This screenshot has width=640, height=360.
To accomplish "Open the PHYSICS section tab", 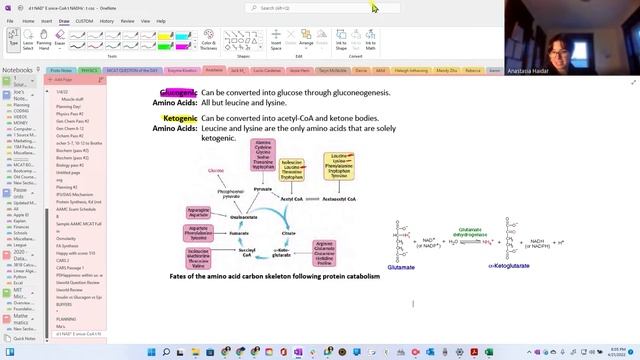I will (x=89, y=71).
